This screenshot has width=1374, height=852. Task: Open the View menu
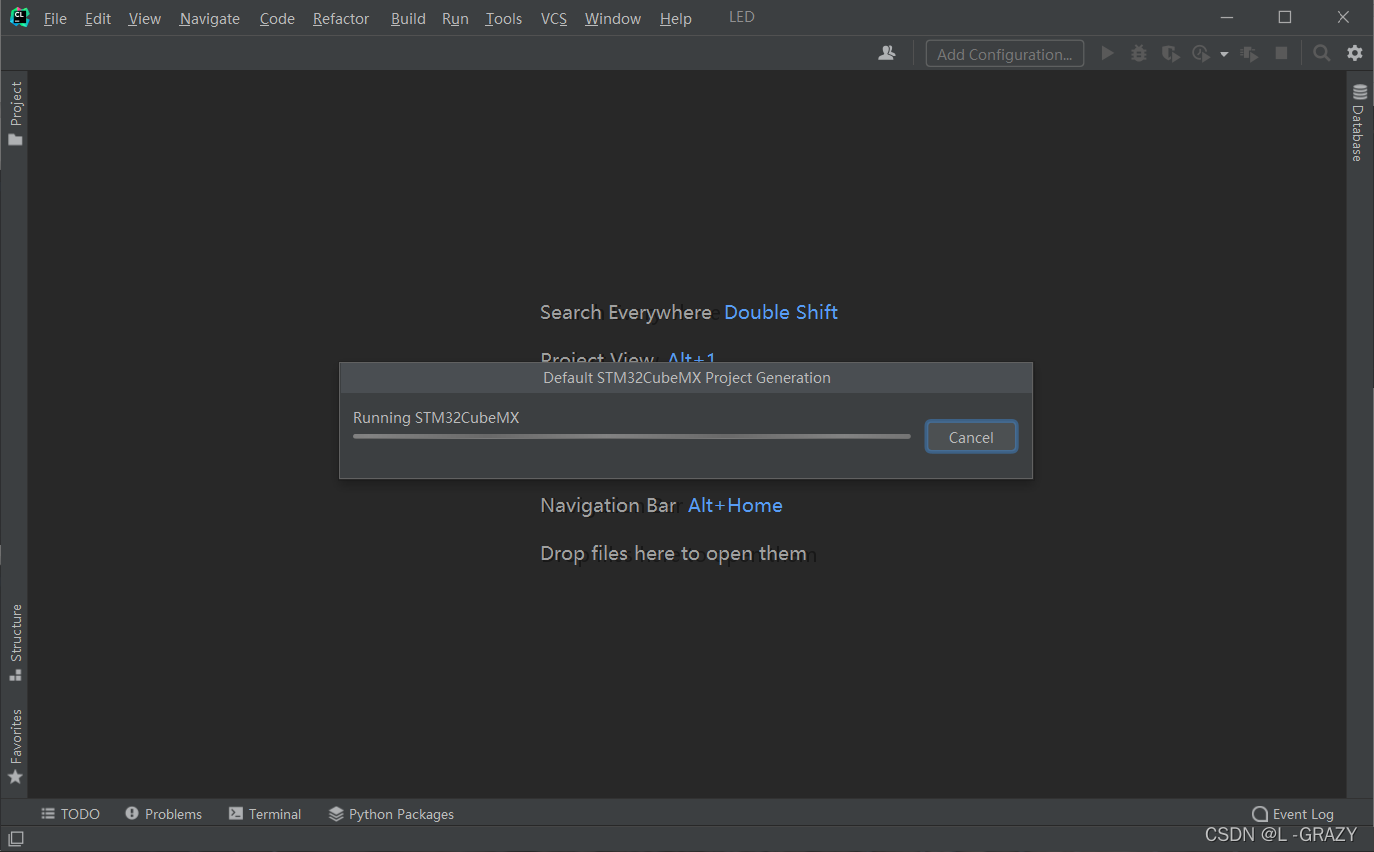144,18
